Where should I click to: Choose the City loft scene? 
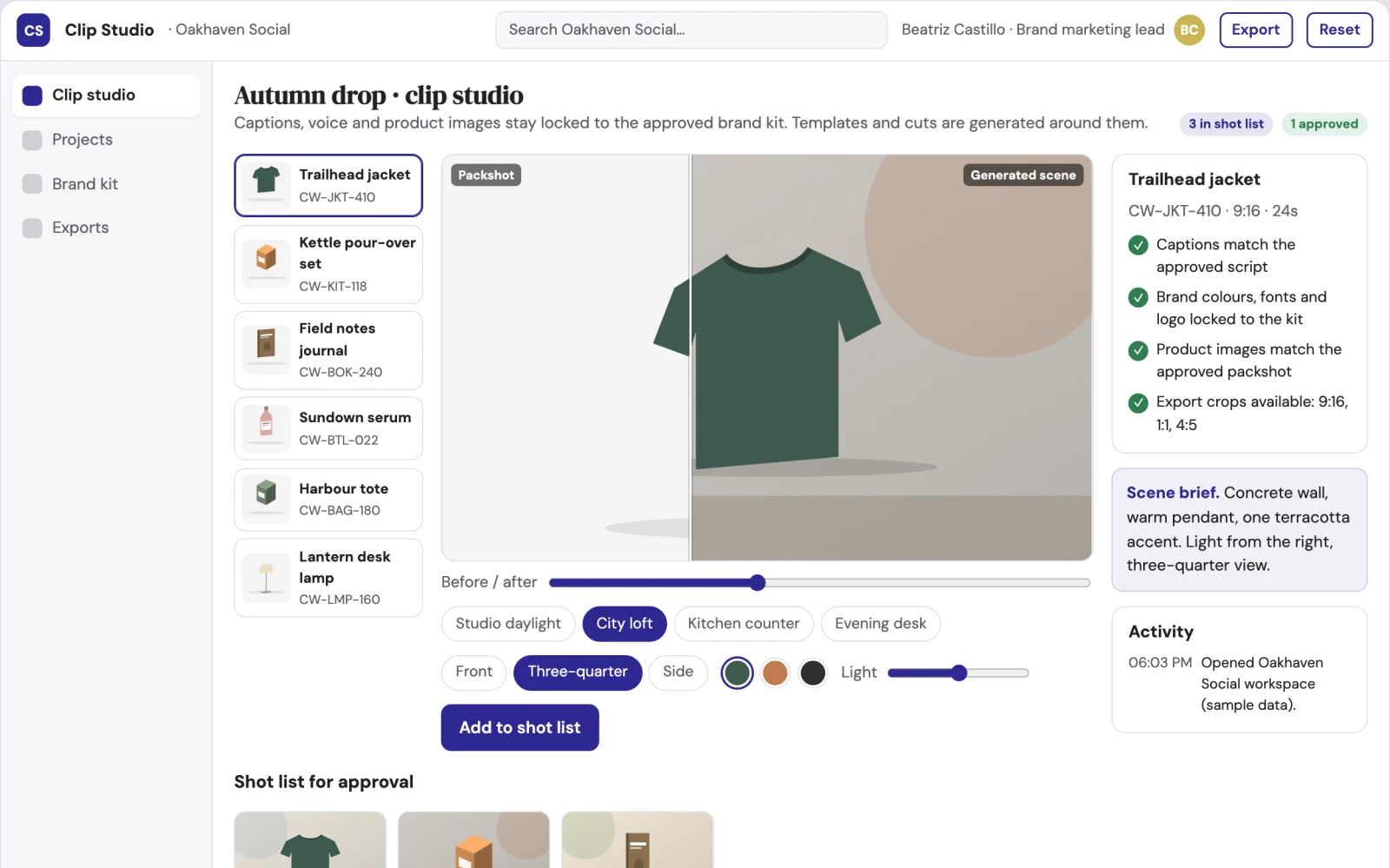point(625,624)
